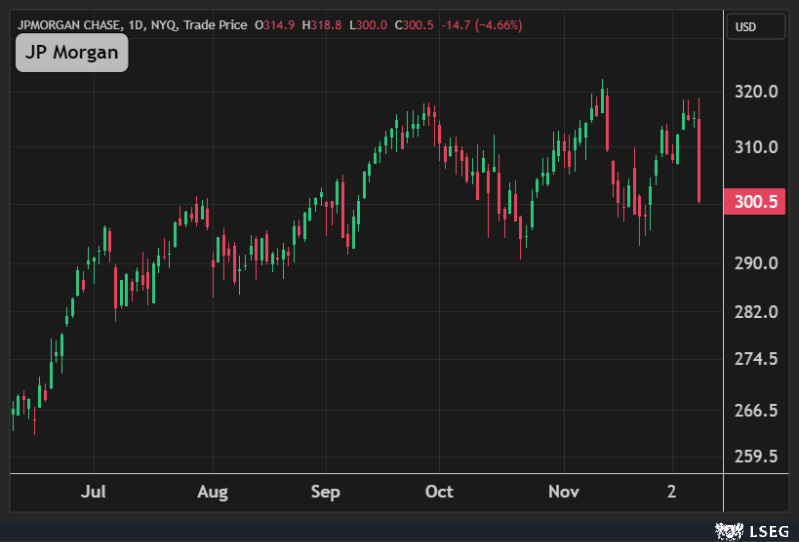Click the 259.5 price axis label
799x542 pixels.
click(756, 457)
